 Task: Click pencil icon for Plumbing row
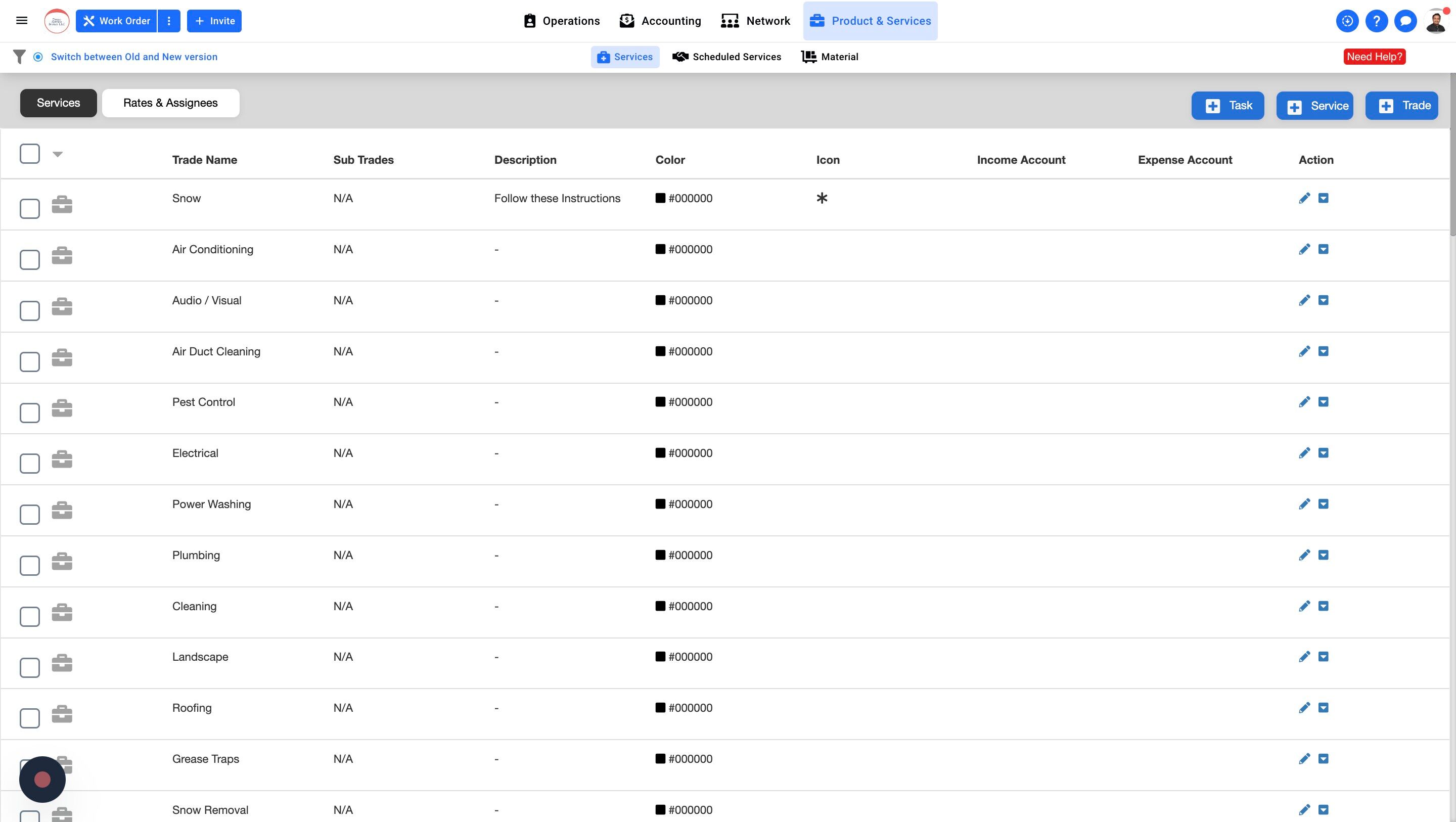[1304, 555]
